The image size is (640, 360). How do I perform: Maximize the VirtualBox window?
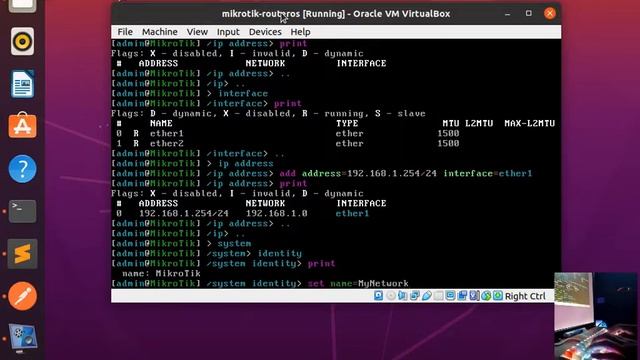pyautogui.click(x=529, y=13)
